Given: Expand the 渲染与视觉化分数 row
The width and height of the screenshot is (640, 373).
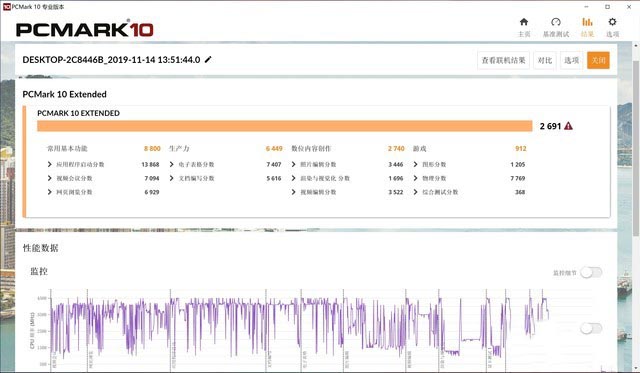Looking at the screenshot, I should (x=294, y=178).
